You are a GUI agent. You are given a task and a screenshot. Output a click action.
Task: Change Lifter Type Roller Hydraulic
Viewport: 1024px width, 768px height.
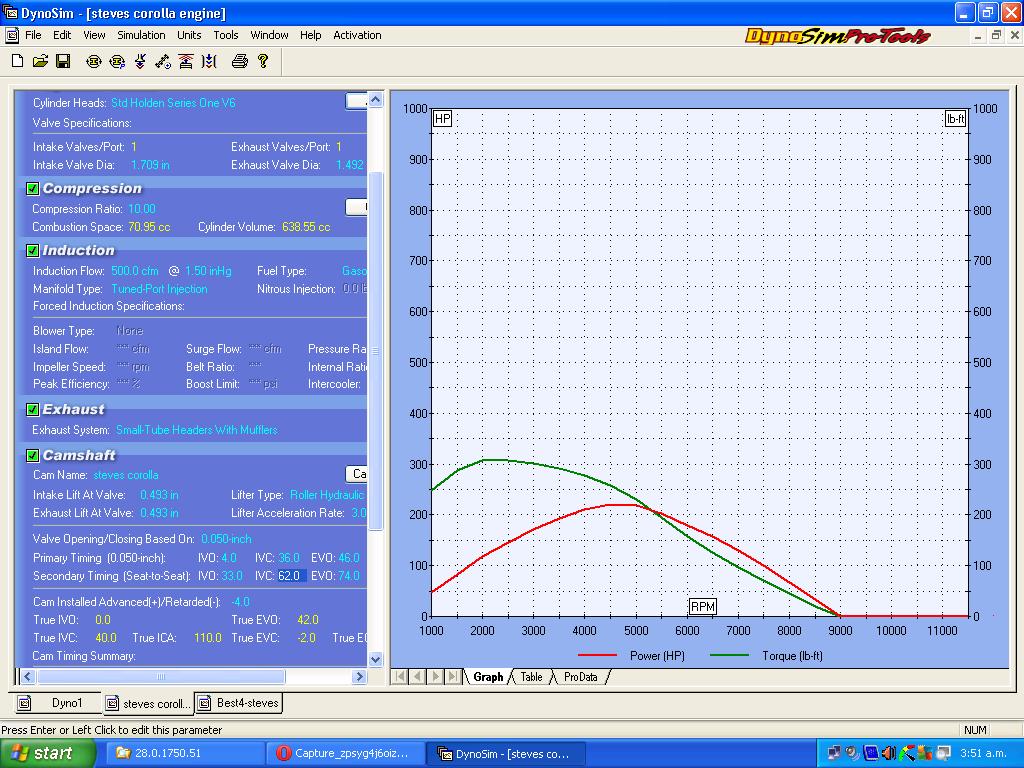327,495
